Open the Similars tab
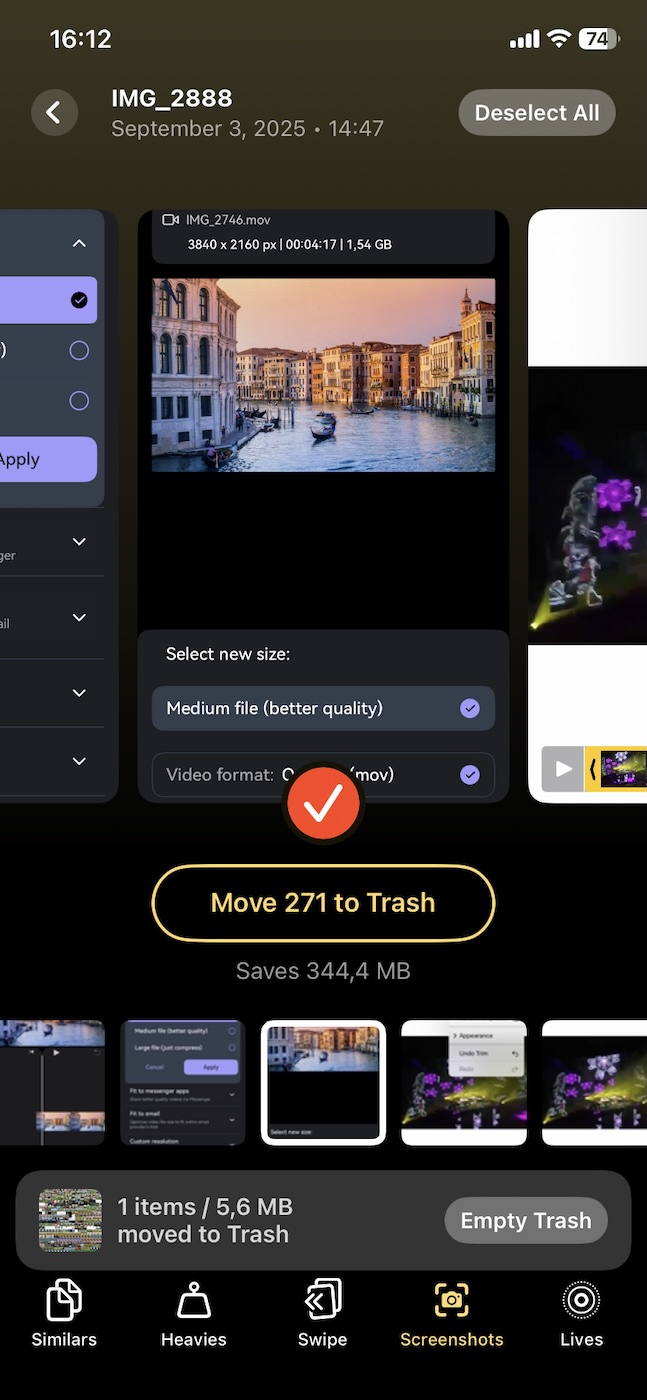Viewport: 647px width, 1400px height. click(64, 1313)
